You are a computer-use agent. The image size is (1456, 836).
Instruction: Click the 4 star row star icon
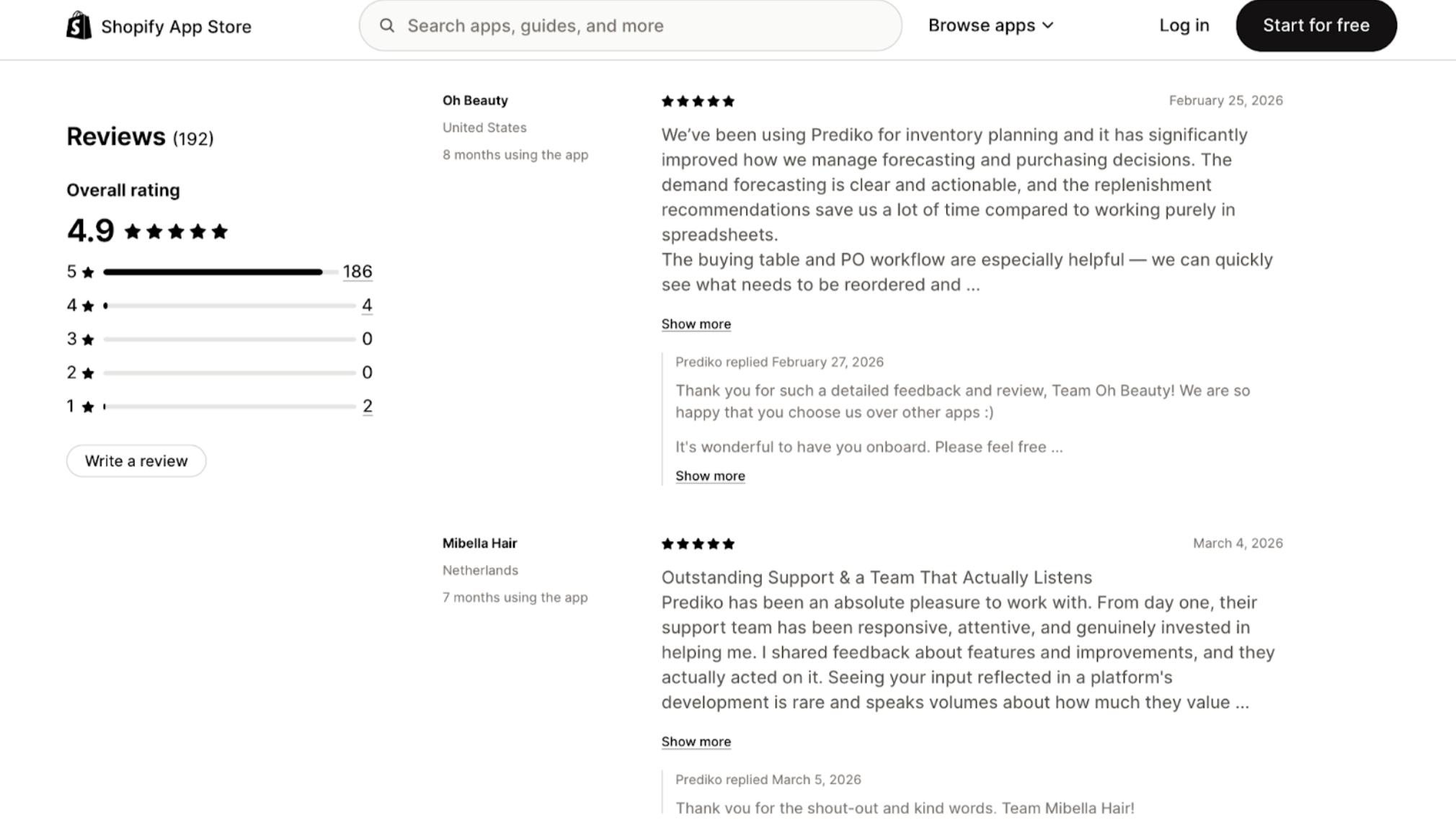click(x=88, y=306)
